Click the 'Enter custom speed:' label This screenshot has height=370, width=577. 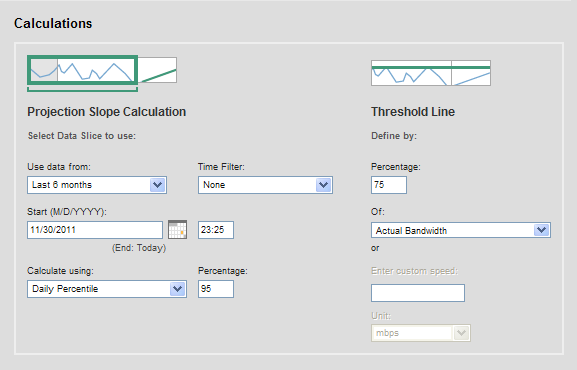(x=414, y=271)
